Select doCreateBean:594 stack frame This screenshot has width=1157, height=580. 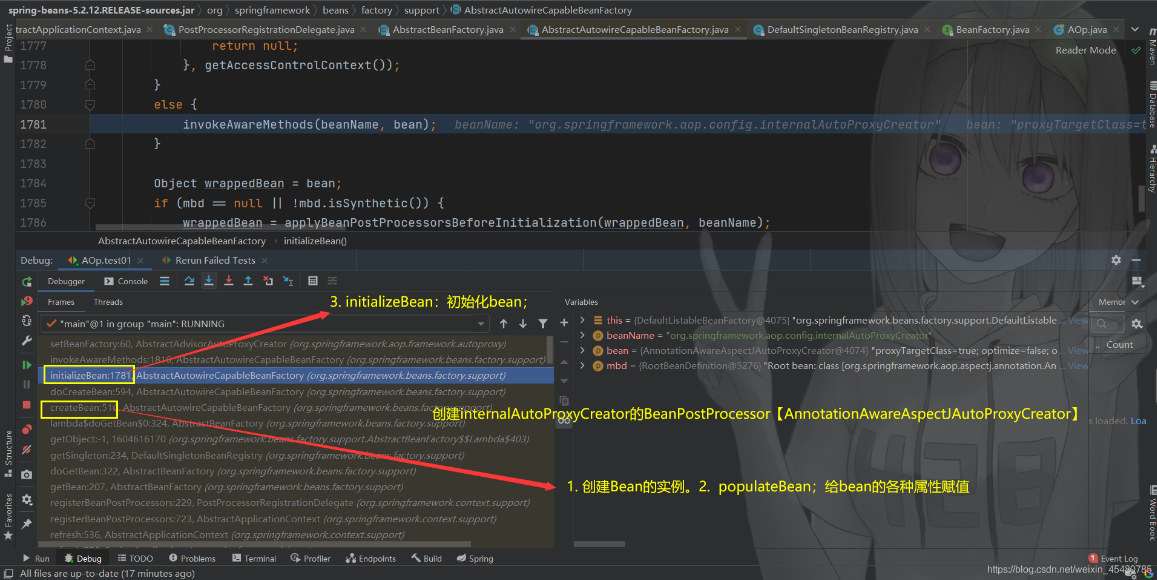(296, 392)
